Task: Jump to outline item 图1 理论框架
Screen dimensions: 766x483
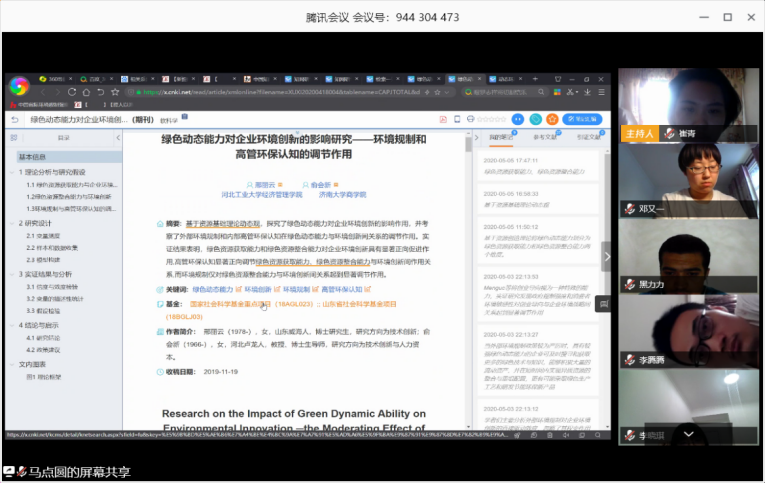Action: (x=44, y=377)
